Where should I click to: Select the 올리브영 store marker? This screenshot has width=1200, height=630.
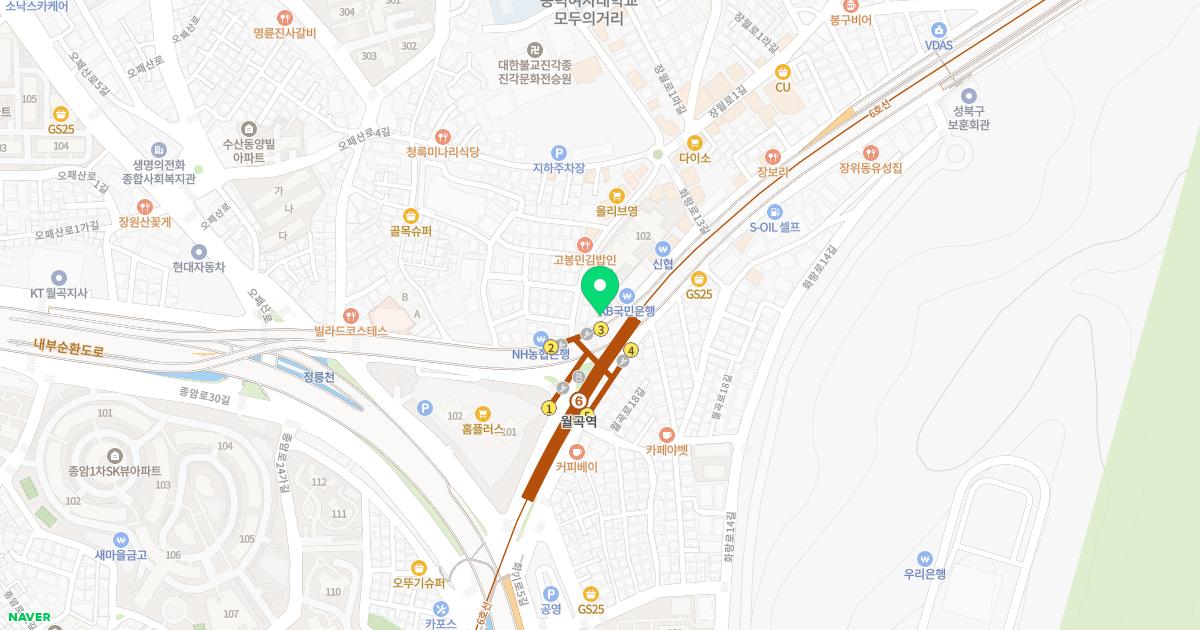pos(617,195)
